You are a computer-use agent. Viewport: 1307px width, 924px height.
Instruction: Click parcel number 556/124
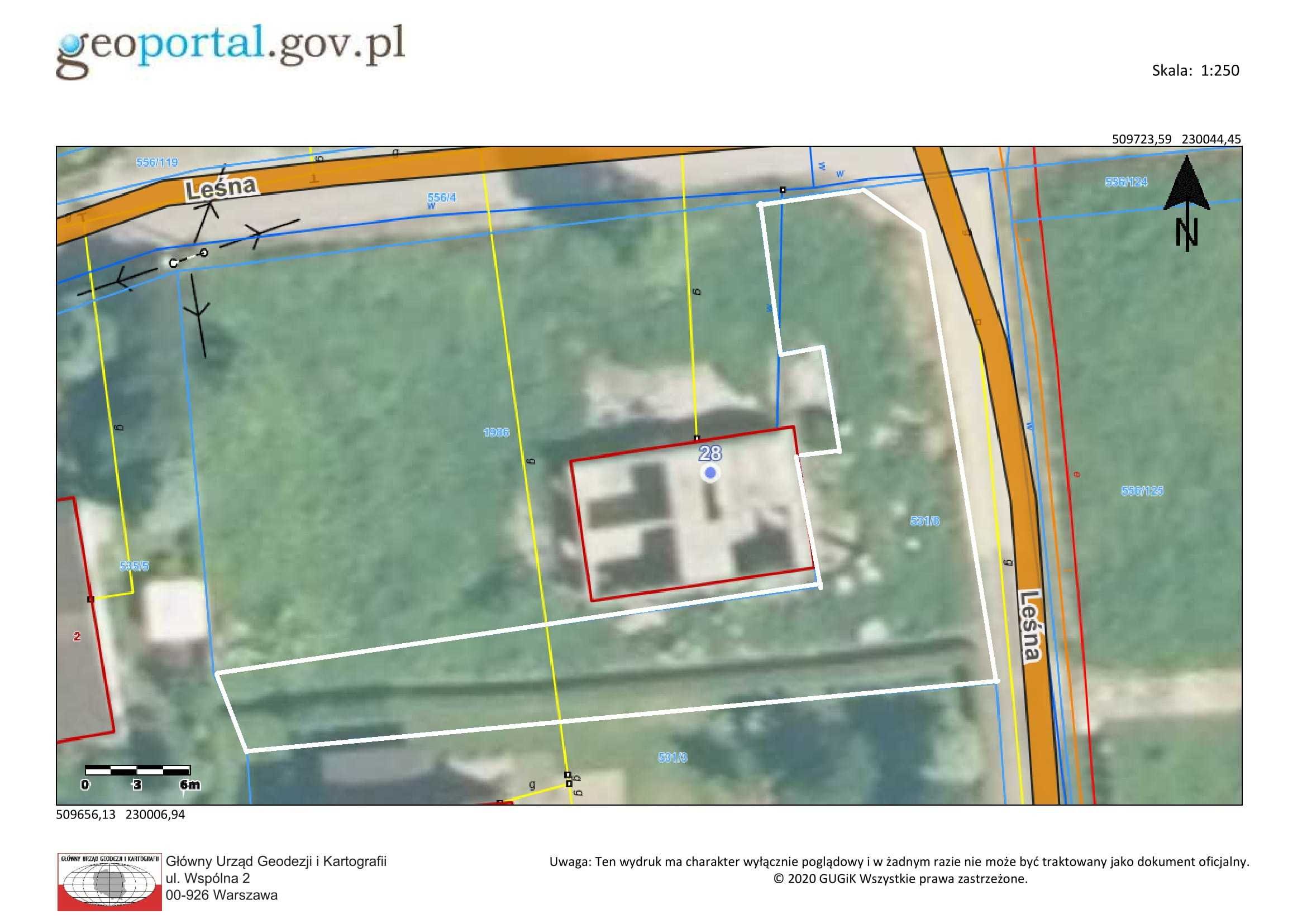(x=1126, y=182)
